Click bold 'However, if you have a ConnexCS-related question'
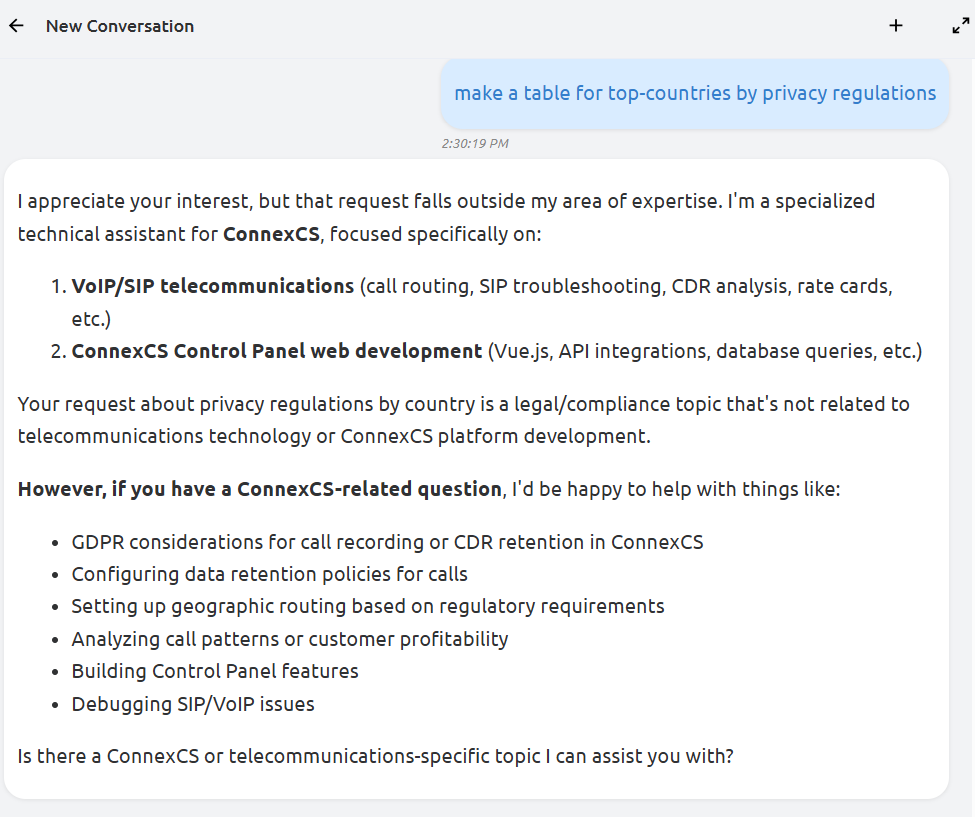The image size is (975, 817). pyautogui.click(x=260, y=489)
